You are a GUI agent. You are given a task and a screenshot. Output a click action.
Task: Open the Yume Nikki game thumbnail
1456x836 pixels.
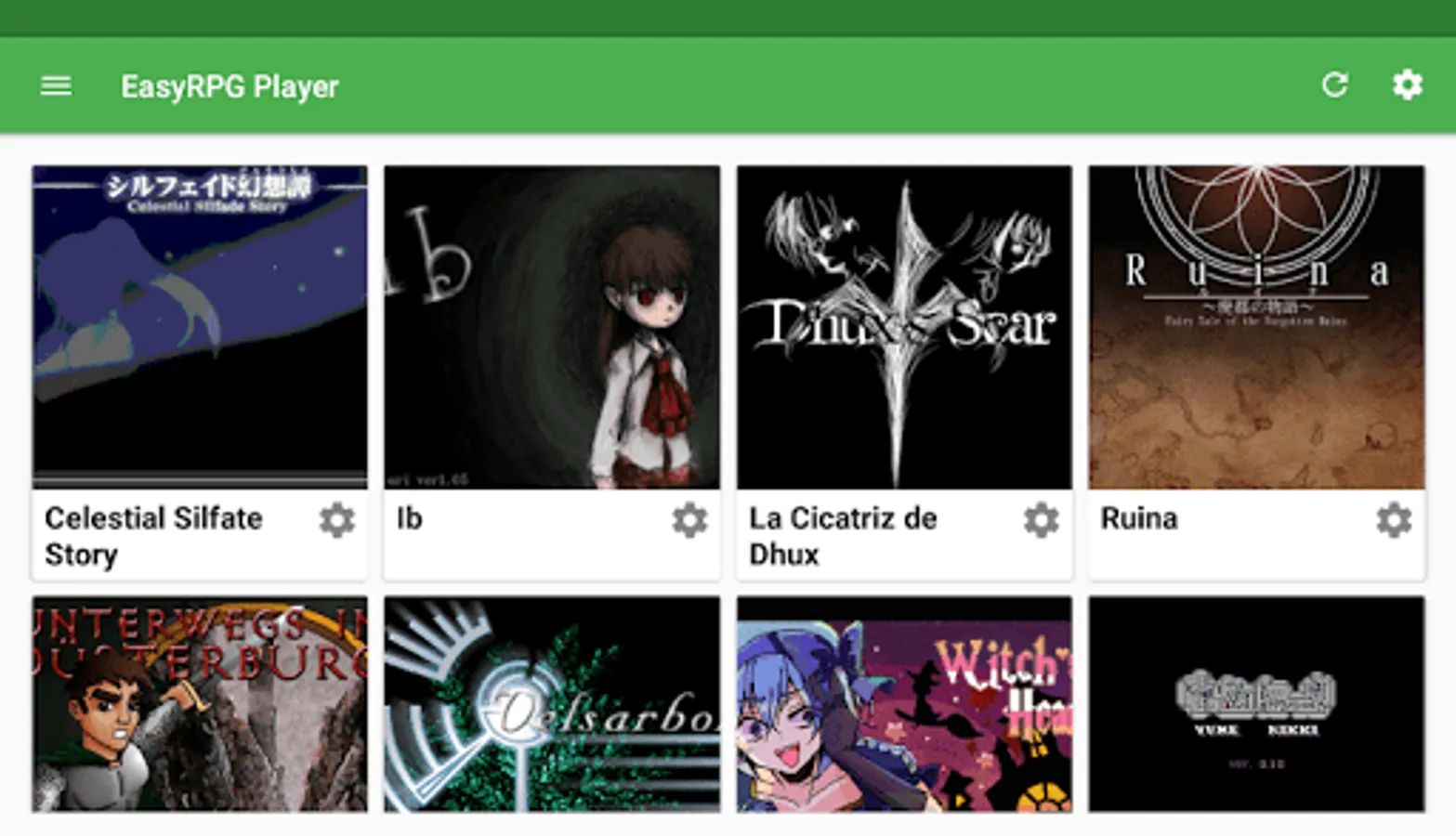1256,704
